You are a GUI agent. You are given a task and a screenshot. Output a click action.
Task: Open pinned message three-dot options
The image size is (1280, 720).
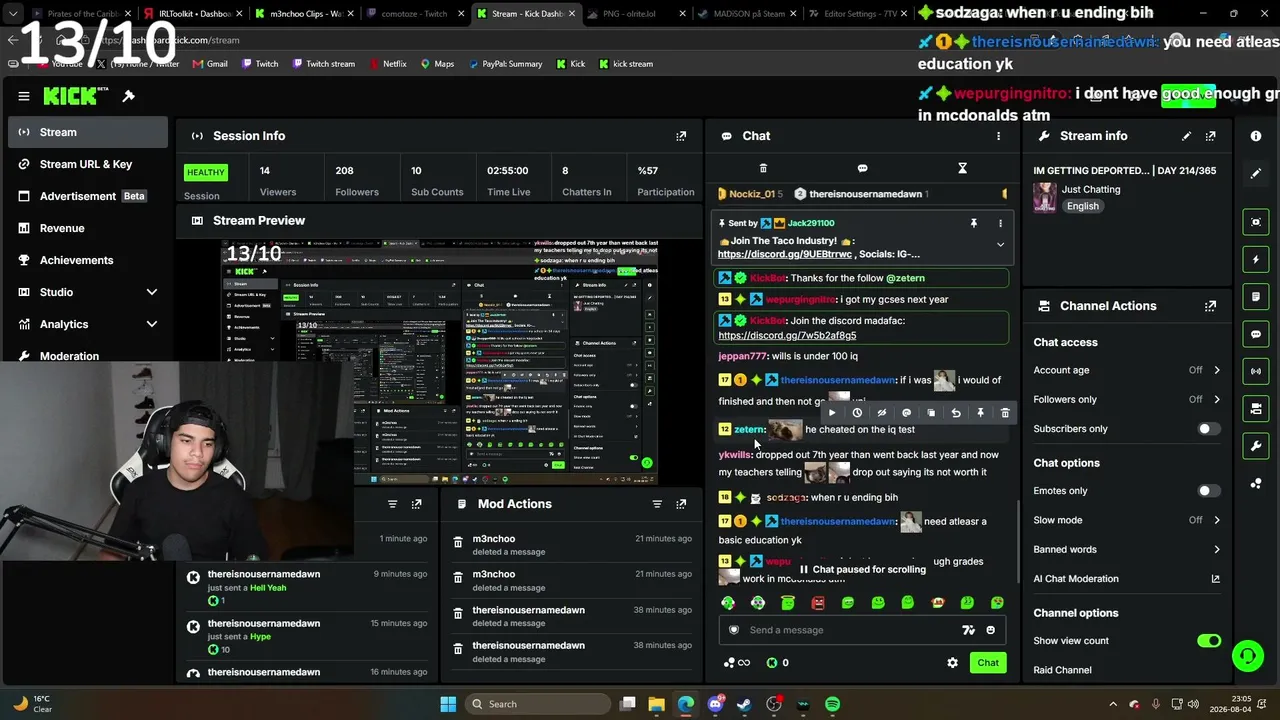point(1000,223)
